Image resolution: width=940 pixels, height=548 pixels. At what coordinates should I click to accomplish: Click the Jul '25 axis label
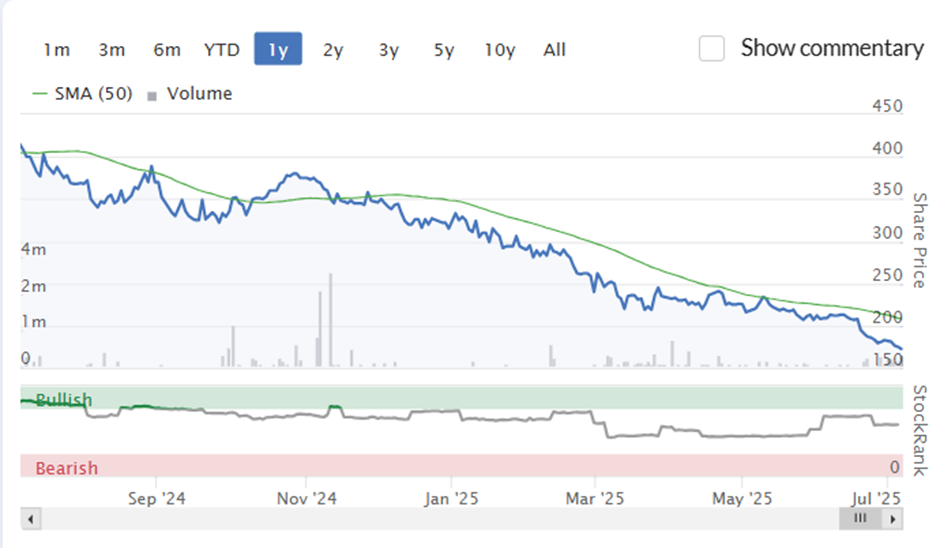click(x=876, y=499)
